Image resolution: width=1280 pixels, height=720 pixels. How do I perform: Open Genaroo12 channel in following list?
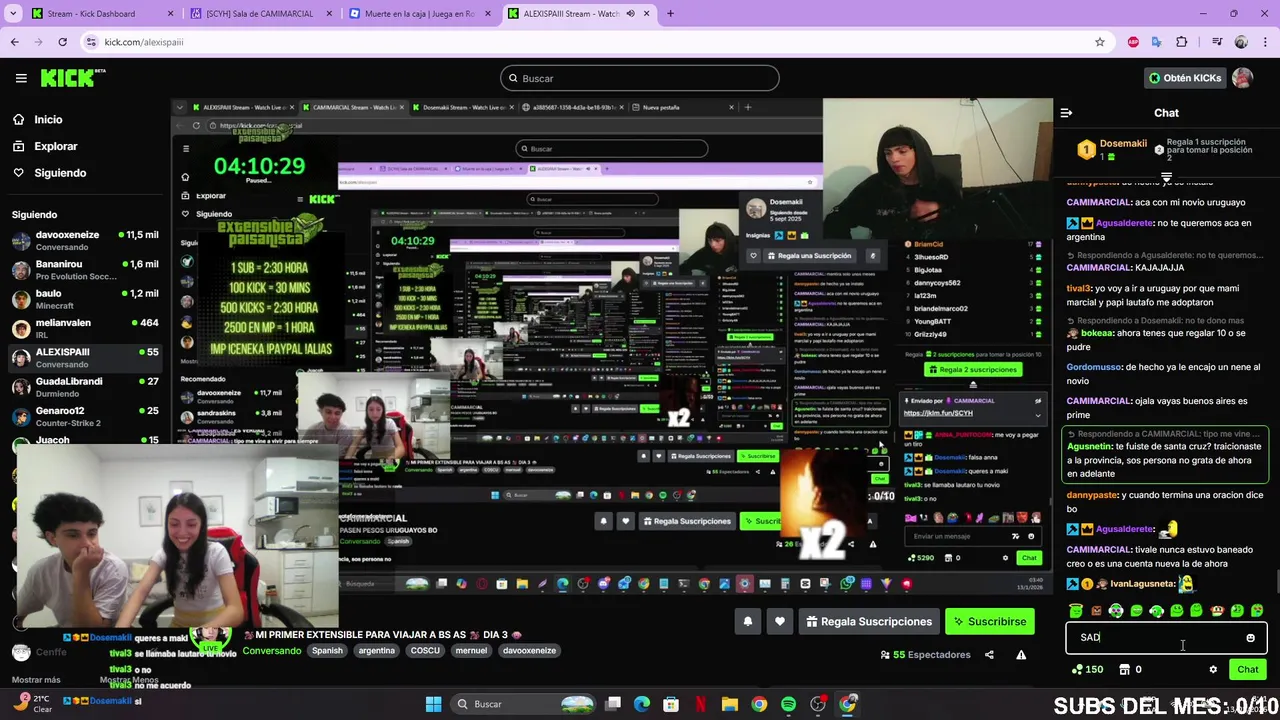[85, 416]
